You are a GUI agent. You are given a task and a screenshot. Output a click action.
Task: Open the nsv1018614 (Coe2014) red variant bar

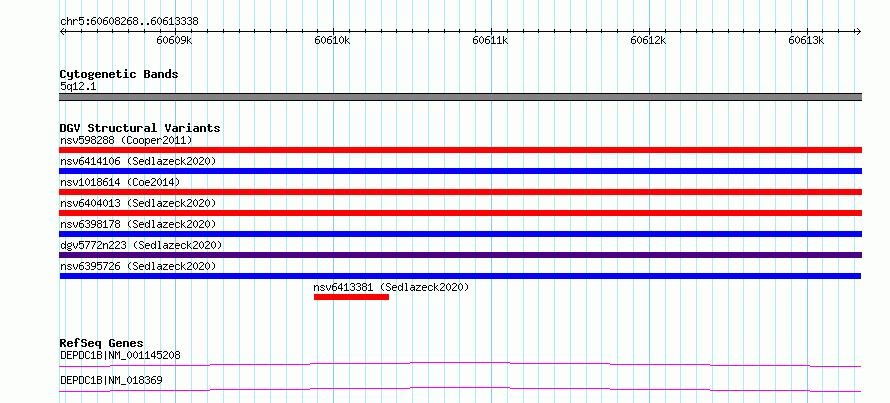click(460, 192)
